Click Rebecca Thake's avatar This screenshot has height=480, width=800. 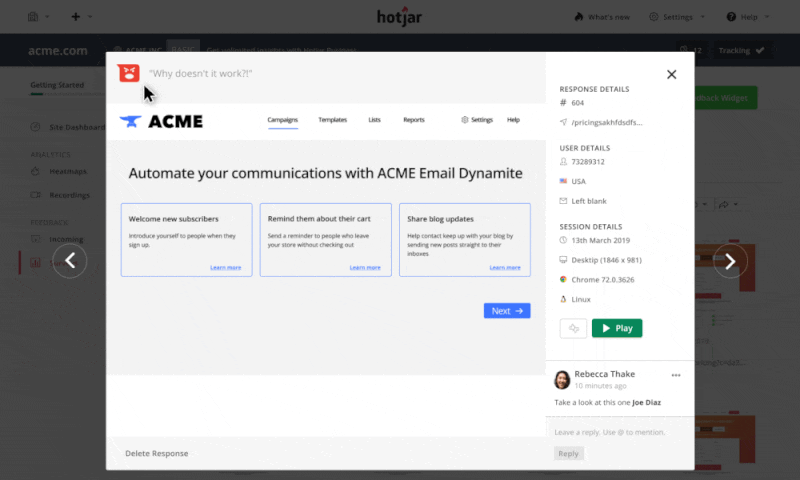tap(562, 380)
